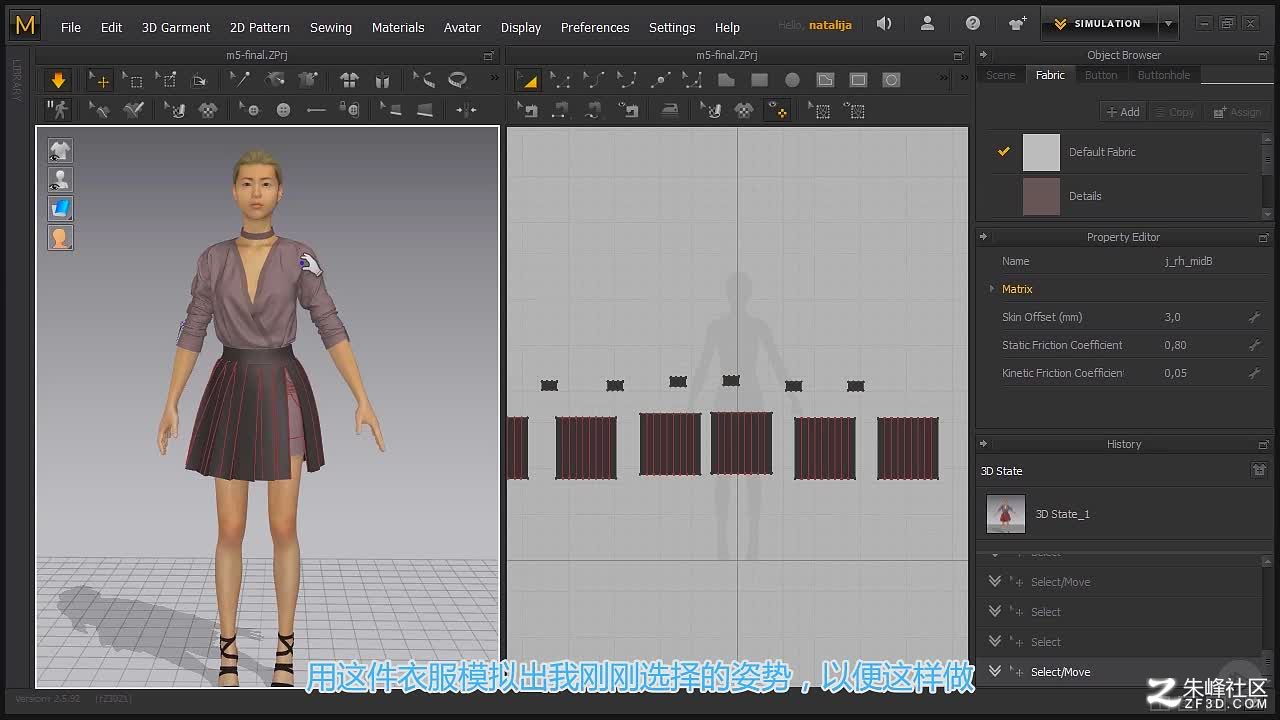The height and width of the screenshot is (720, 1280).
Task: Open the File menu
Action: (71, 27)
